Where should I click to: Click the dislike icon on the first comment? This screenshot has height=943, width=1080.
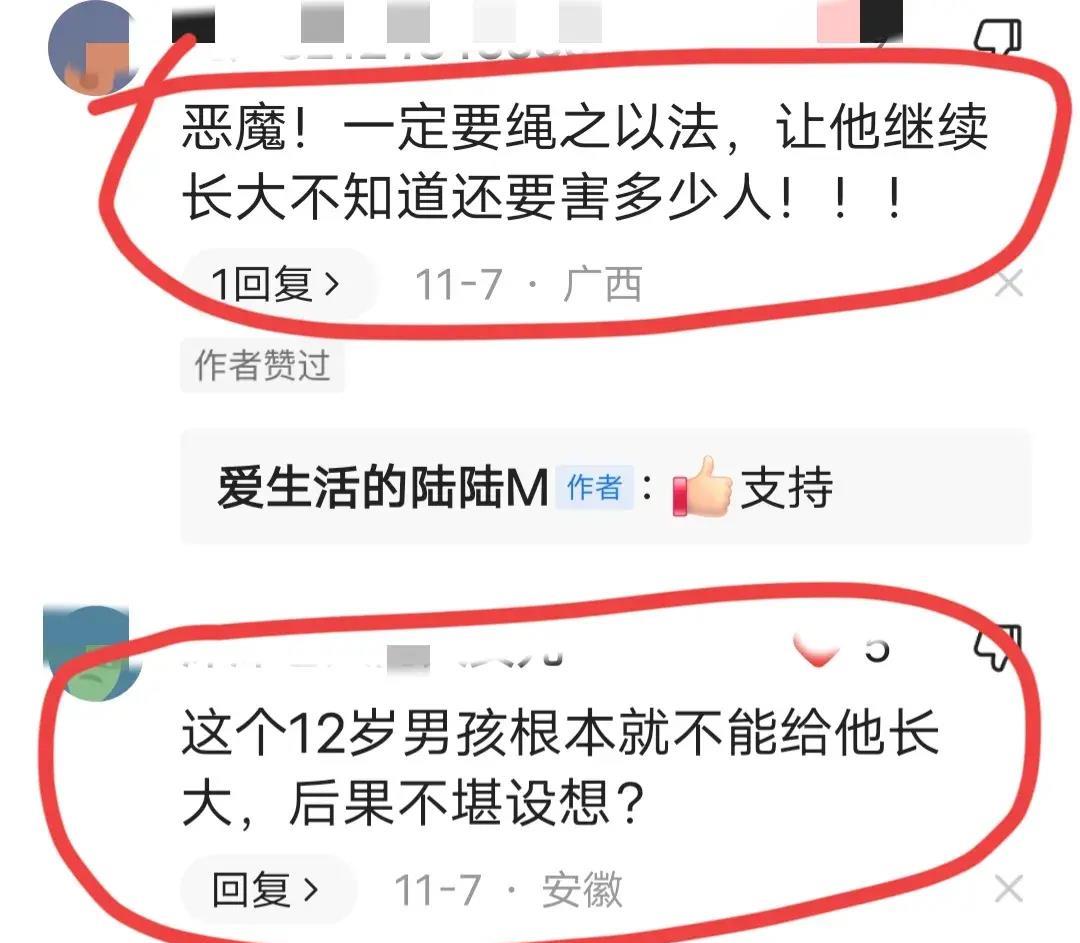(997, 36)
